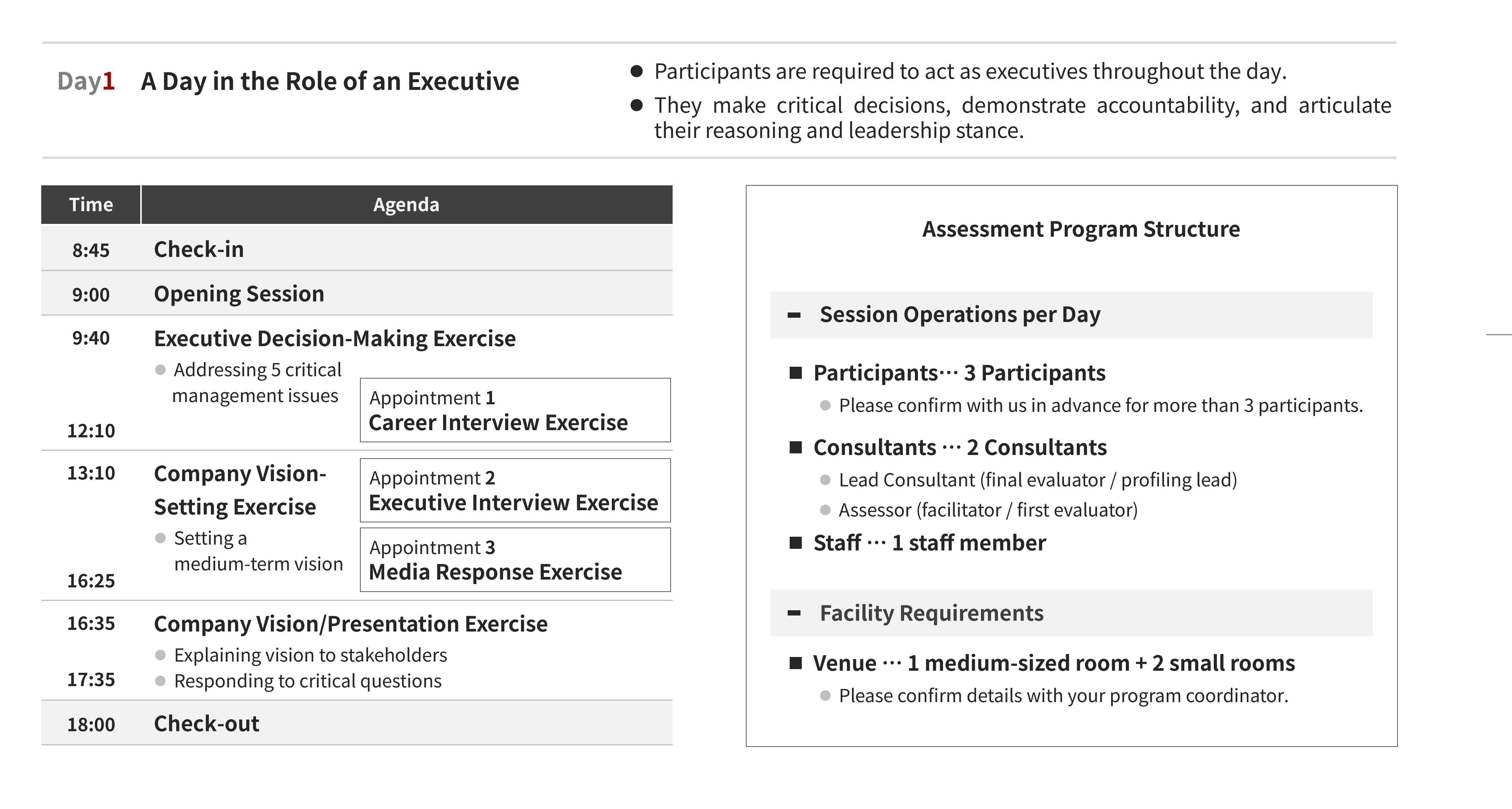The width and height of the screenshot is (1512, 809).
Task: Click the gray bullet before Assessor
Action: click(x=825, y=510)
